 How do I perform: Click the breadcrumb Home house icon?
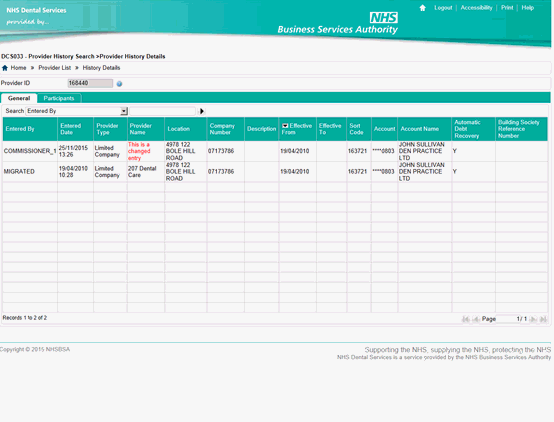tap(5, 68)
